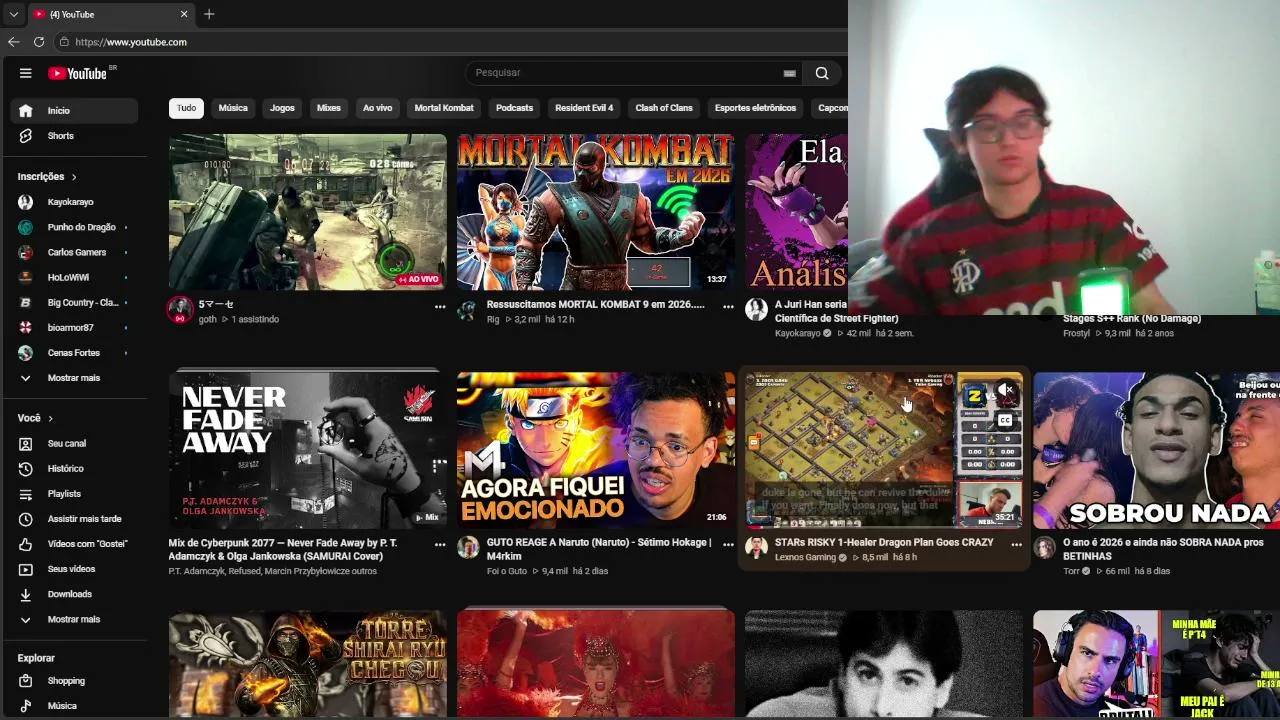Open Carlos Gamers subscription
This screenshot has height=720, width=1280.
coord(74,252)
